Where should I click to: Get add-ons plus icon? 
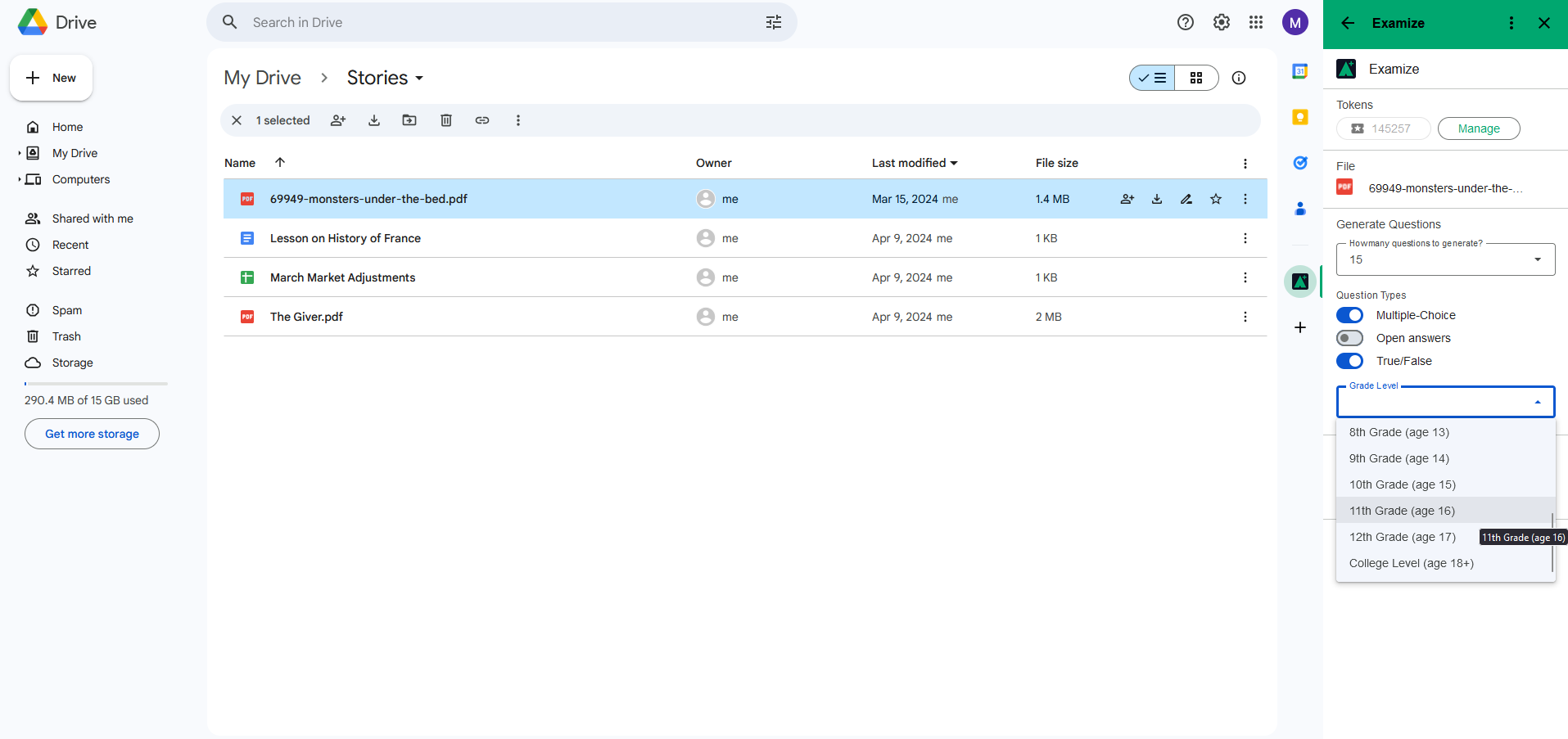(1300, 327)
